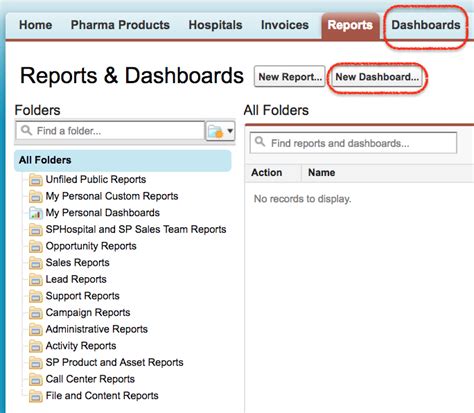Open the new folder dropdown arrow

(x=230, y=131)
